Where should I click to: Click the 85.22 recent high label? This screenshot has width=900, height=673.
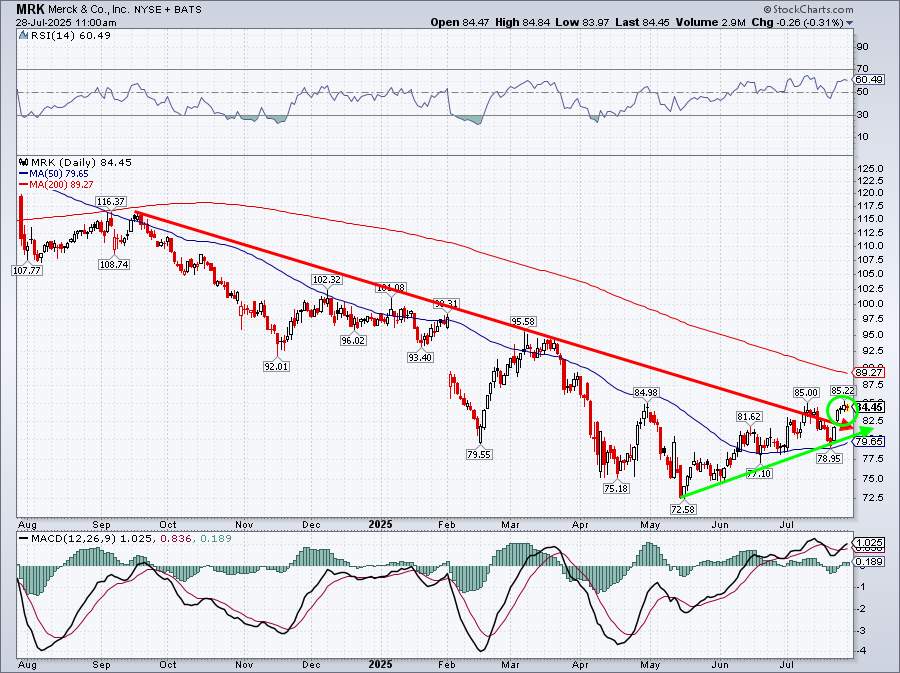(x=842, y=390)
